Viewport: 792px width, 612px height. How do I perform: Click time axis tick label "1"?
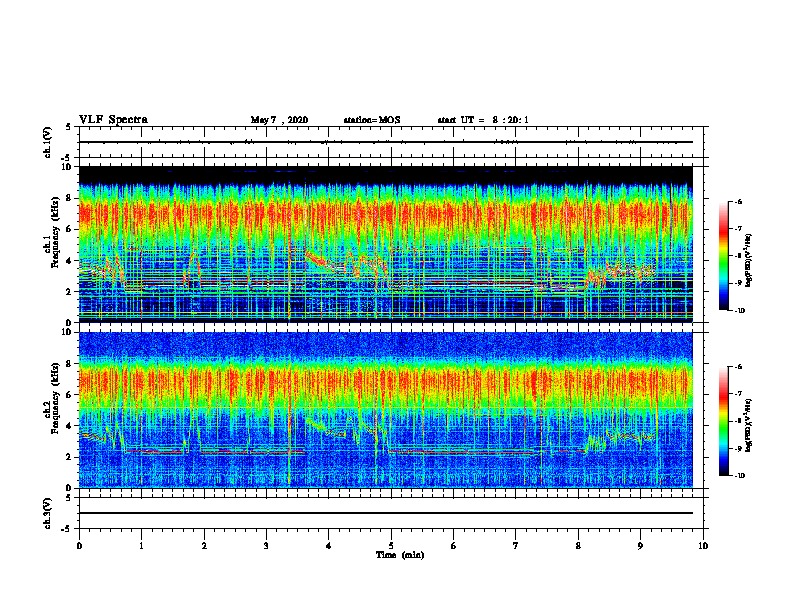click(x=142, y=546)
